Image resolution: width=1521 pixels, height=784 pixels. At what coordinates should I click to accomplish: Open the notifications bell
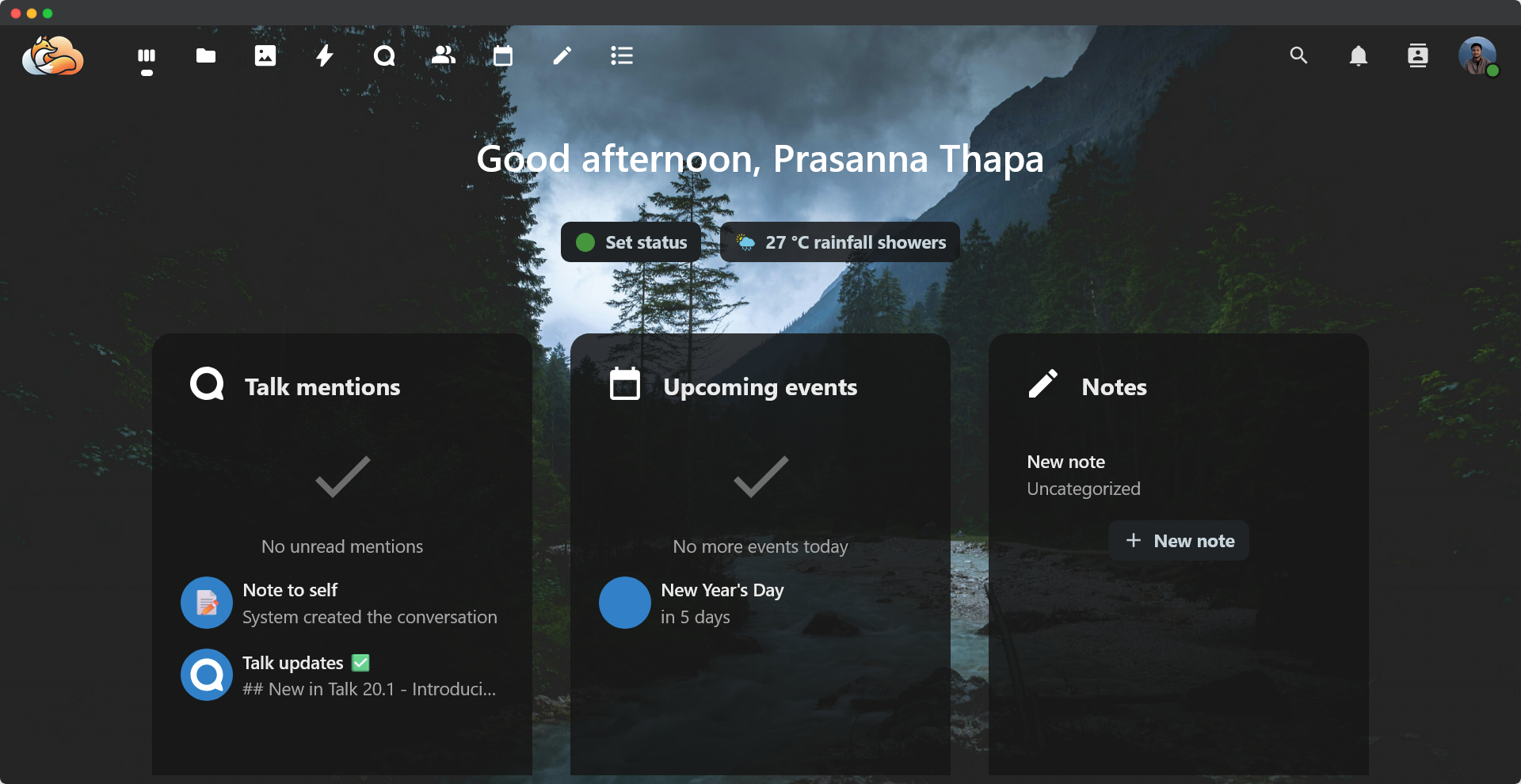pos(1359,55)
